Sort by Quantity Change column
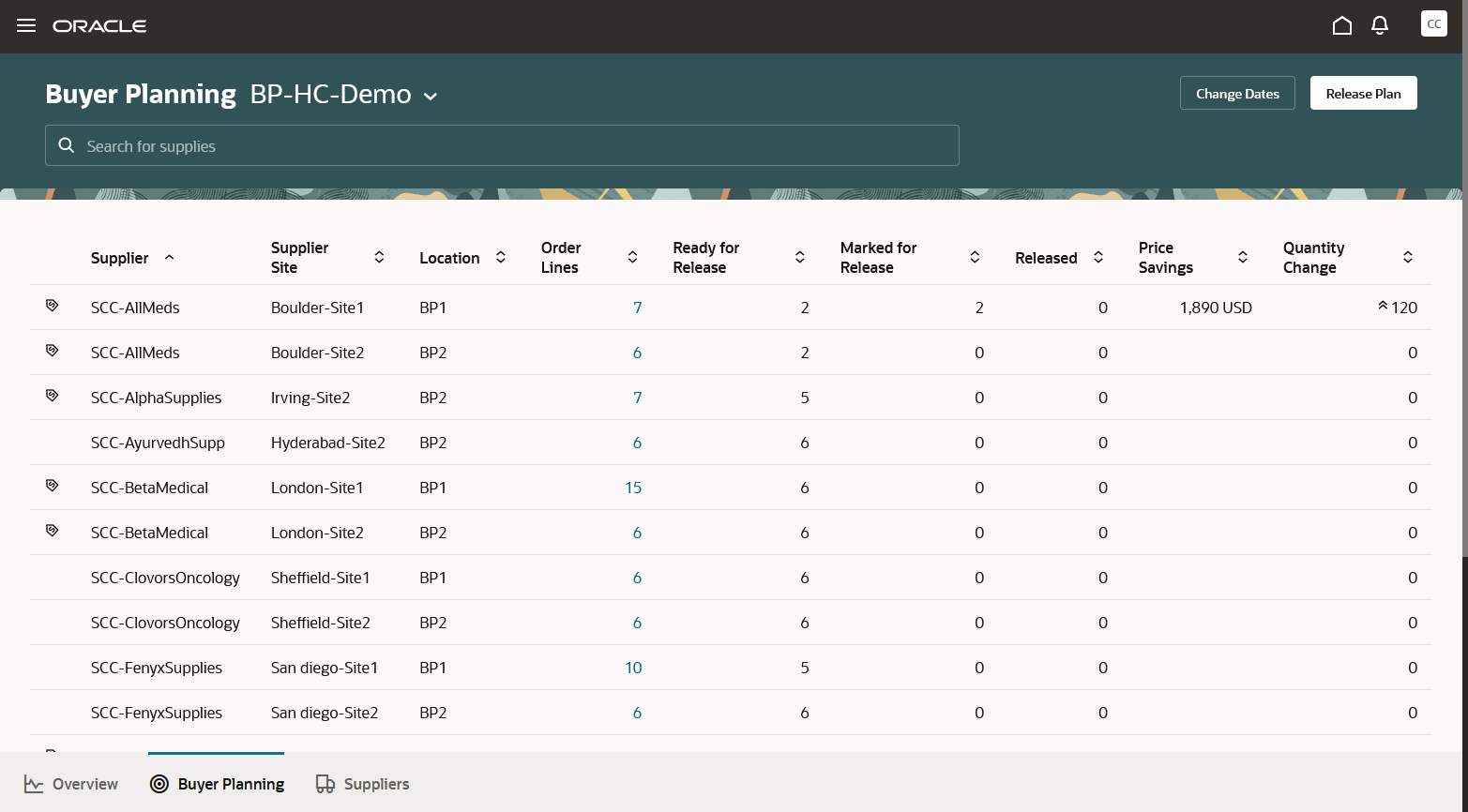Image resolution: width=1468 pixels, height=812 pixels. tap(1408, 257)
